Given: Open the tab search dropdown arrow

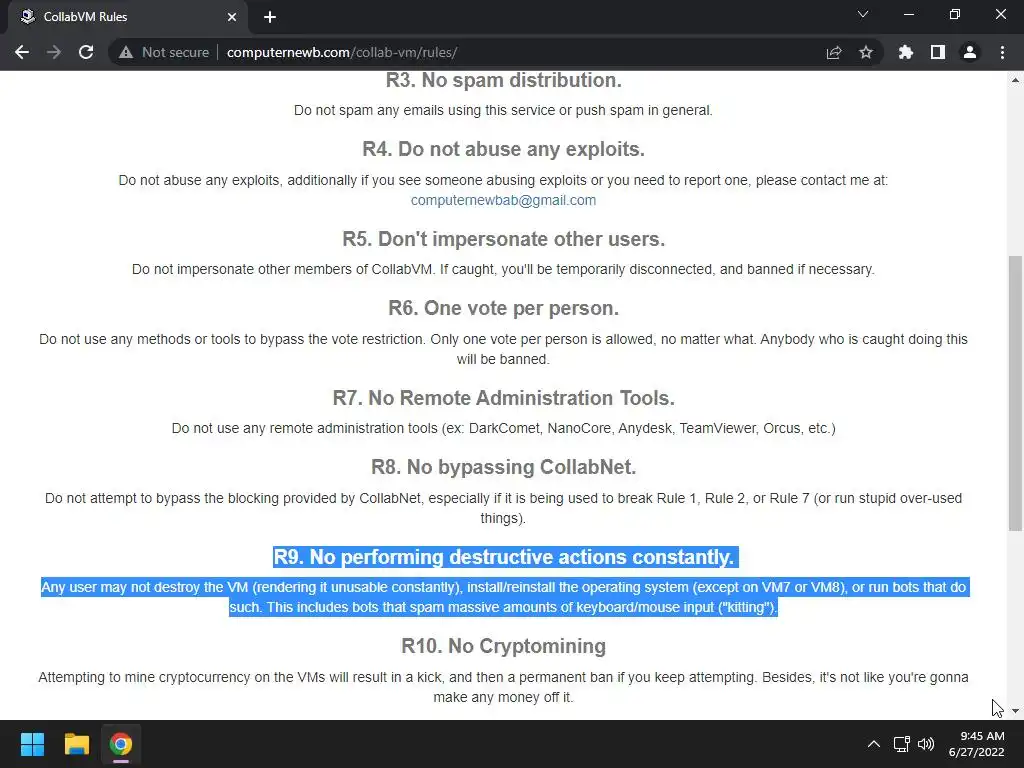Looking at the screenshot, I should (863, 14).
